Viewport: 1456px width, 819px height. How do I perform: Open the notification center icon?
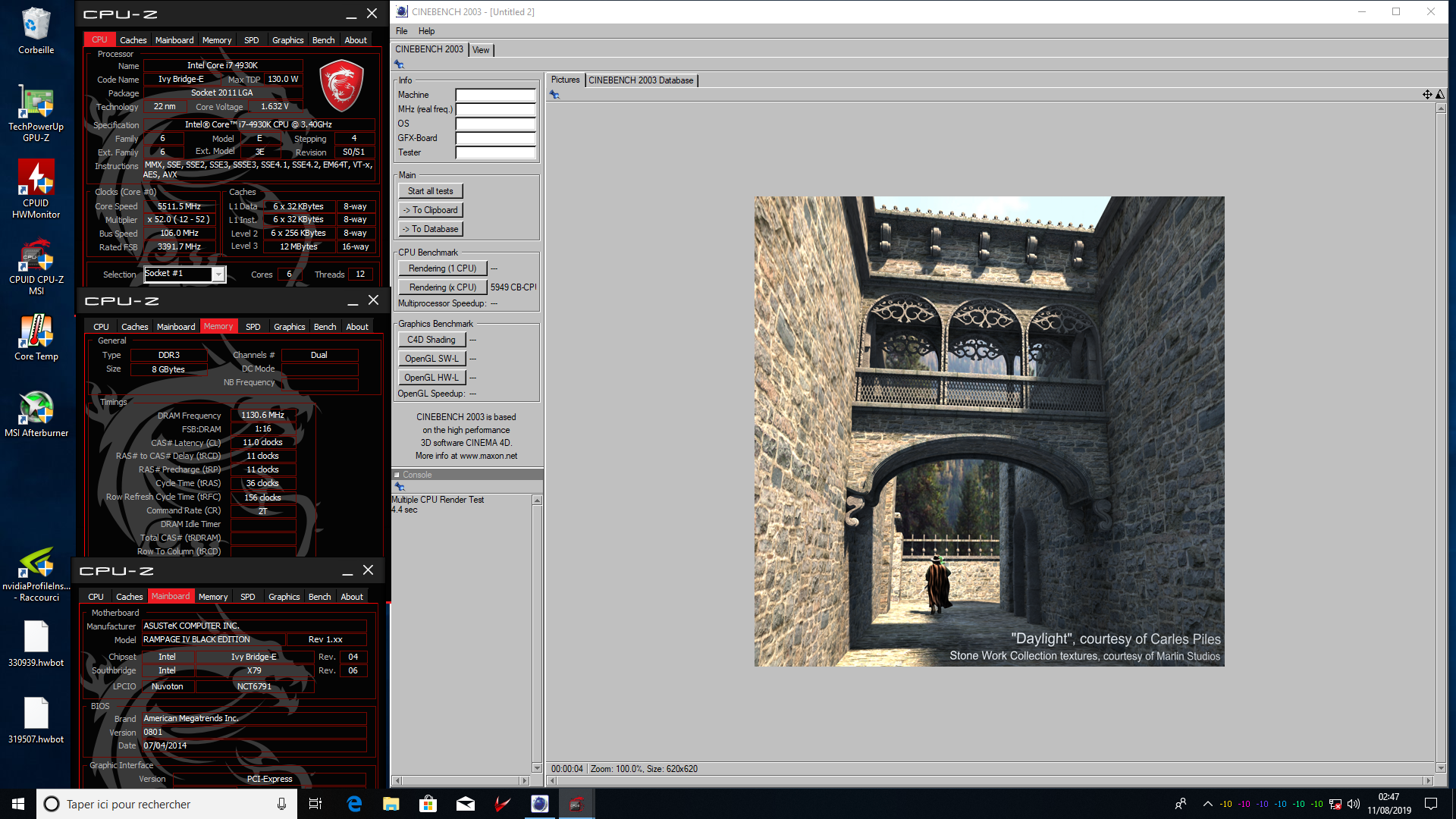(x=1431, y=804)
